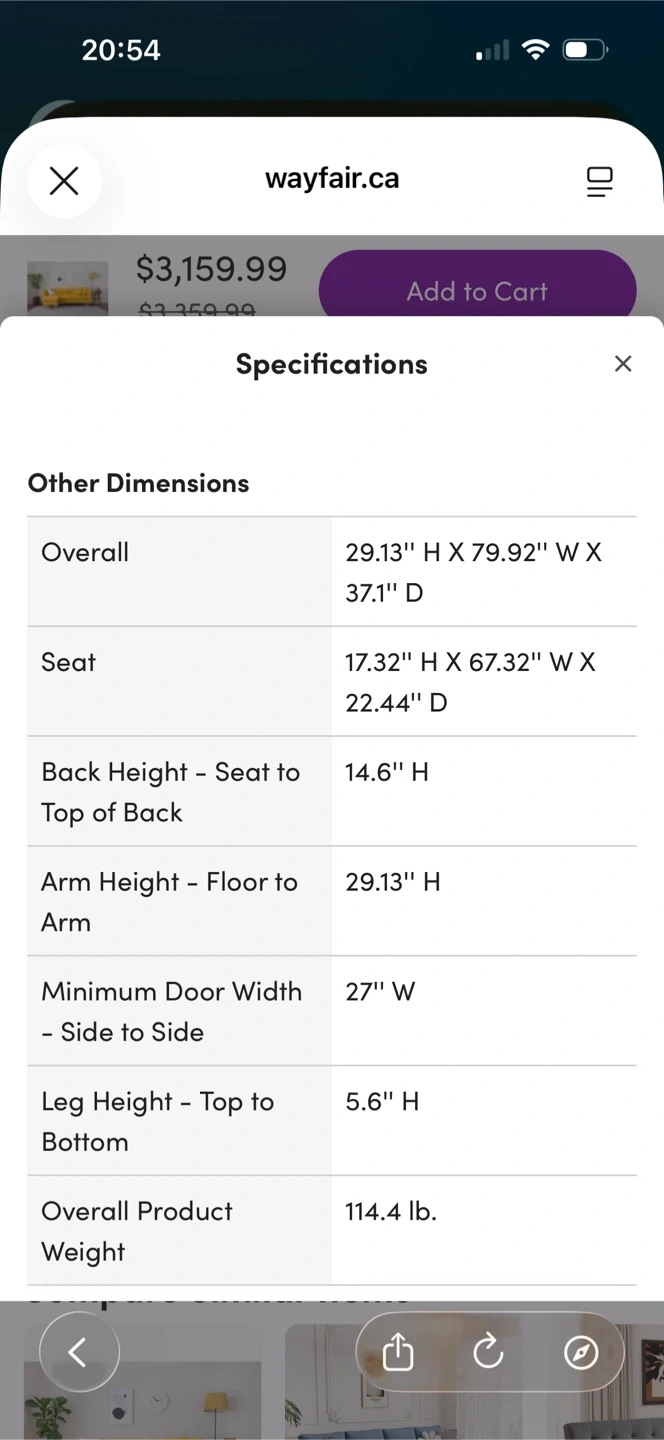Tap the Specifications heading
This screenshot has height=1440, width=664.
(x=331, y=364)
